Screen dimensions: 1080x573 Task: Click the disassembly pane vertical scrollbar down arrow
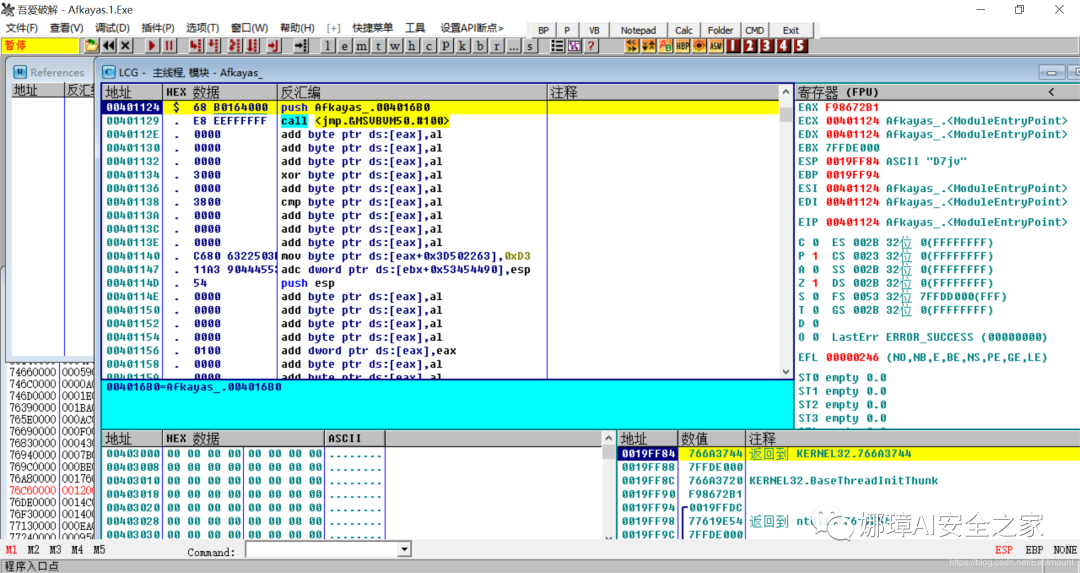pos(786,371)
